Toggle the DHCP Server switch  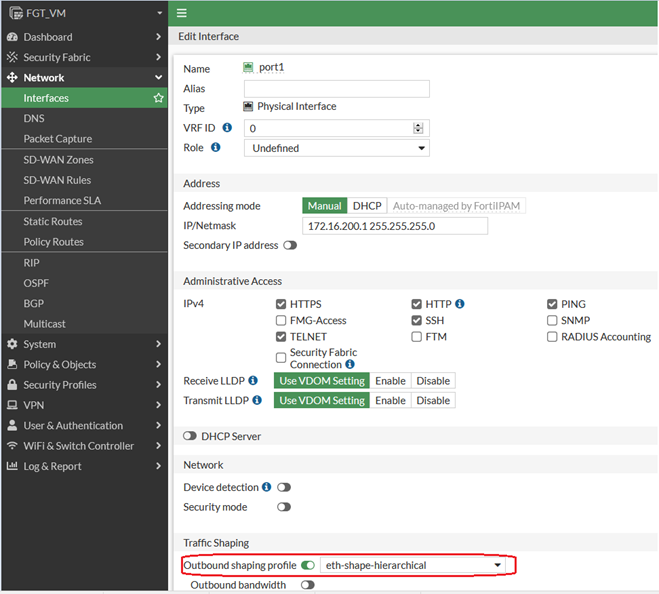pyautogui.click(x=189, y=437)
